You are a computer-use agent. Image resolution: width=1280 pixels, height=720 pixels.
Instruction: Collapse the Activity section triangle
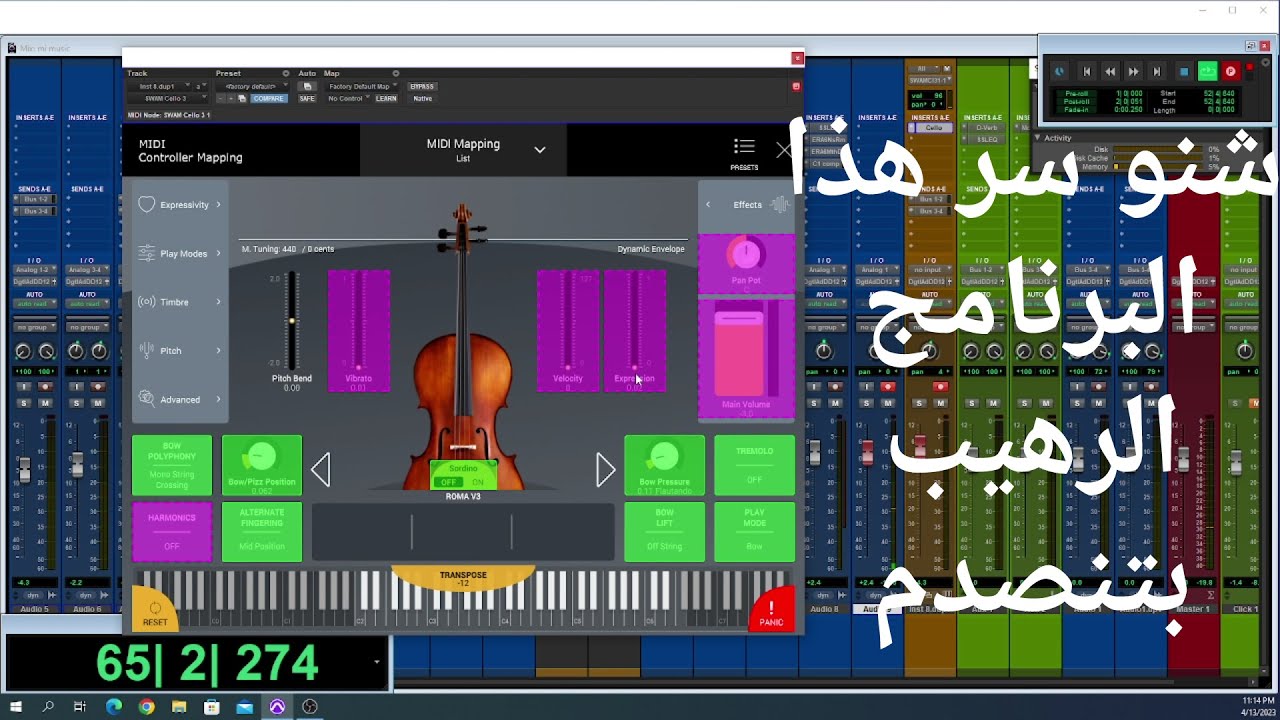1037,137
